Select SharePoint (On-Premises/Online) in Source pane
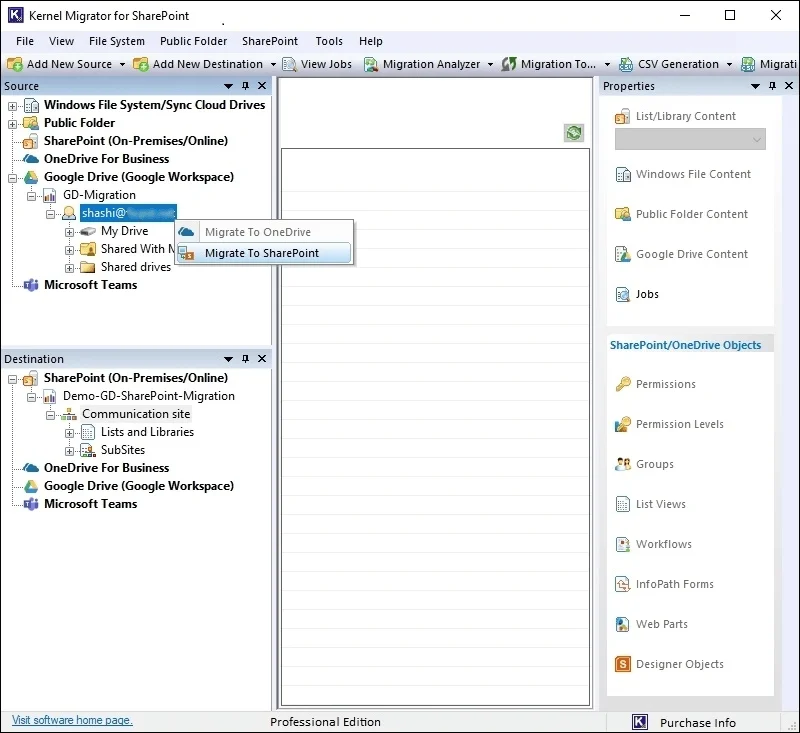 [x=136, y=141]
